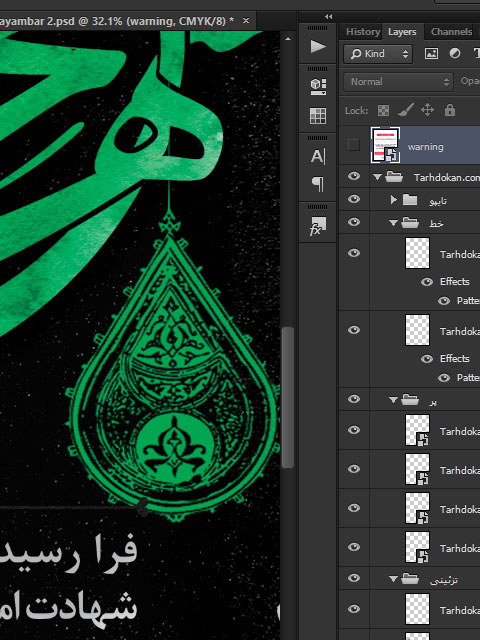Open the Paragraph panel icon

[x=318, y=184]
